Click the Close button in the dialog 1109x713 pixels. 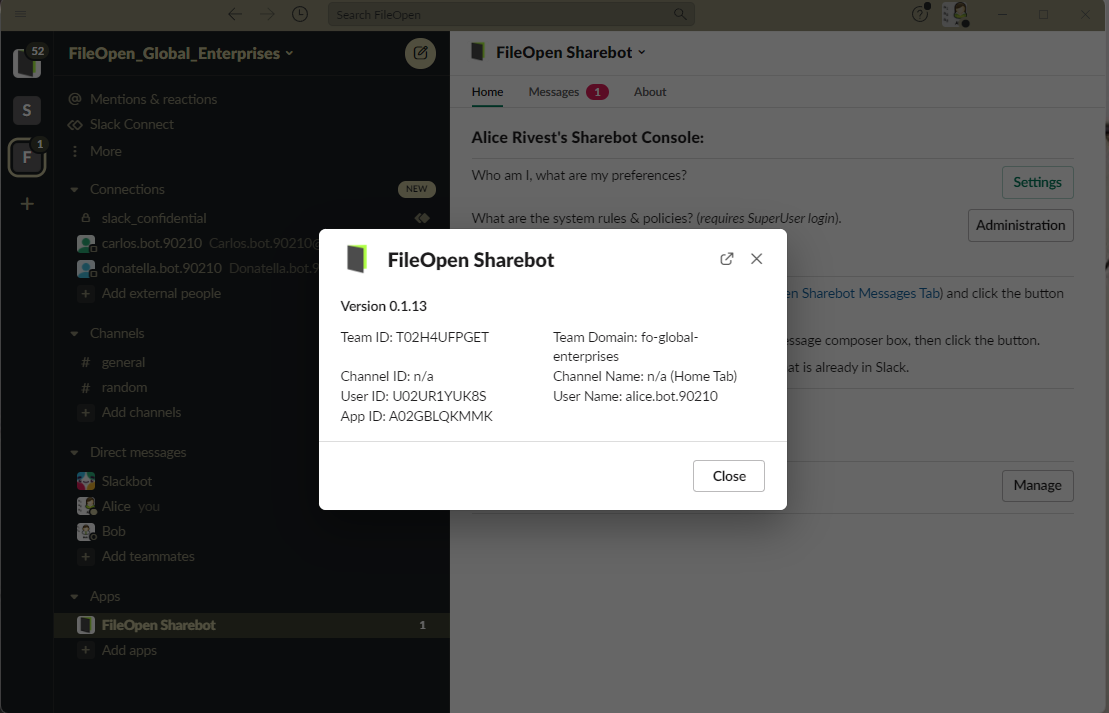coord(728,476)
